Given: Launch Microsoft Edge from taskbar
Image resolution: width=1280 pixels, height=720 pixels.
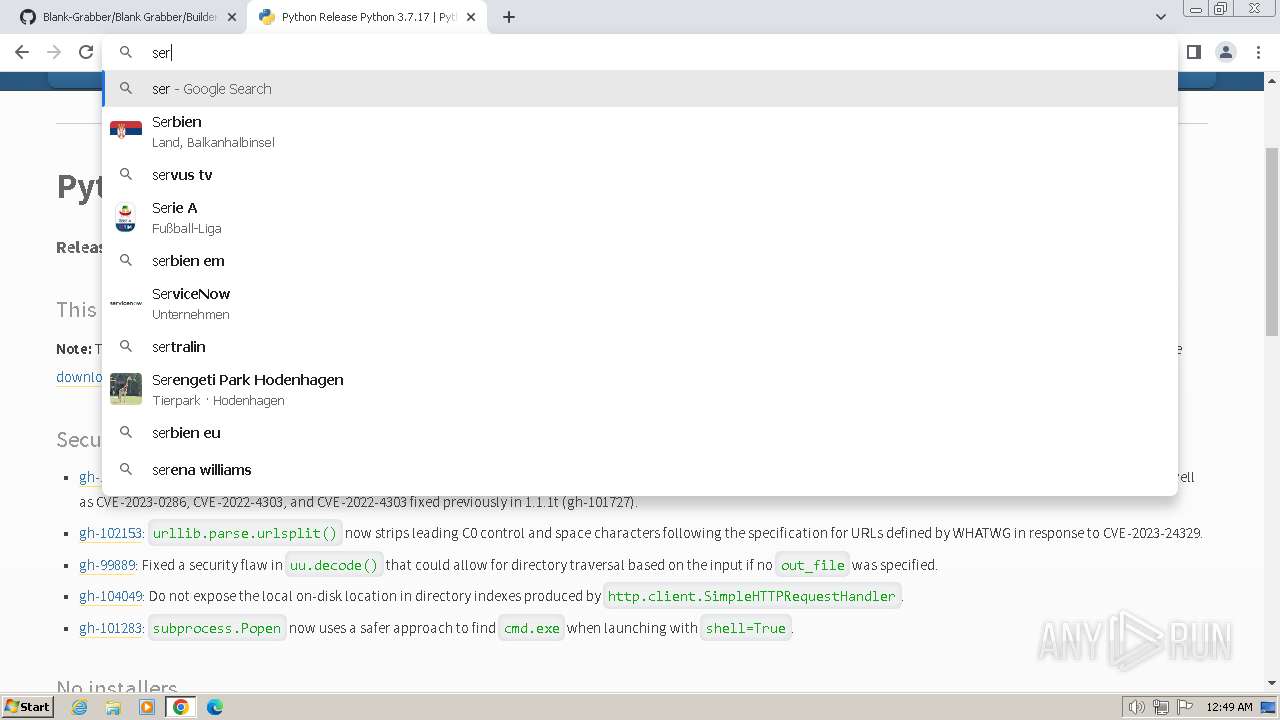Looking at the screenshot, I should (x=215, y=707).
